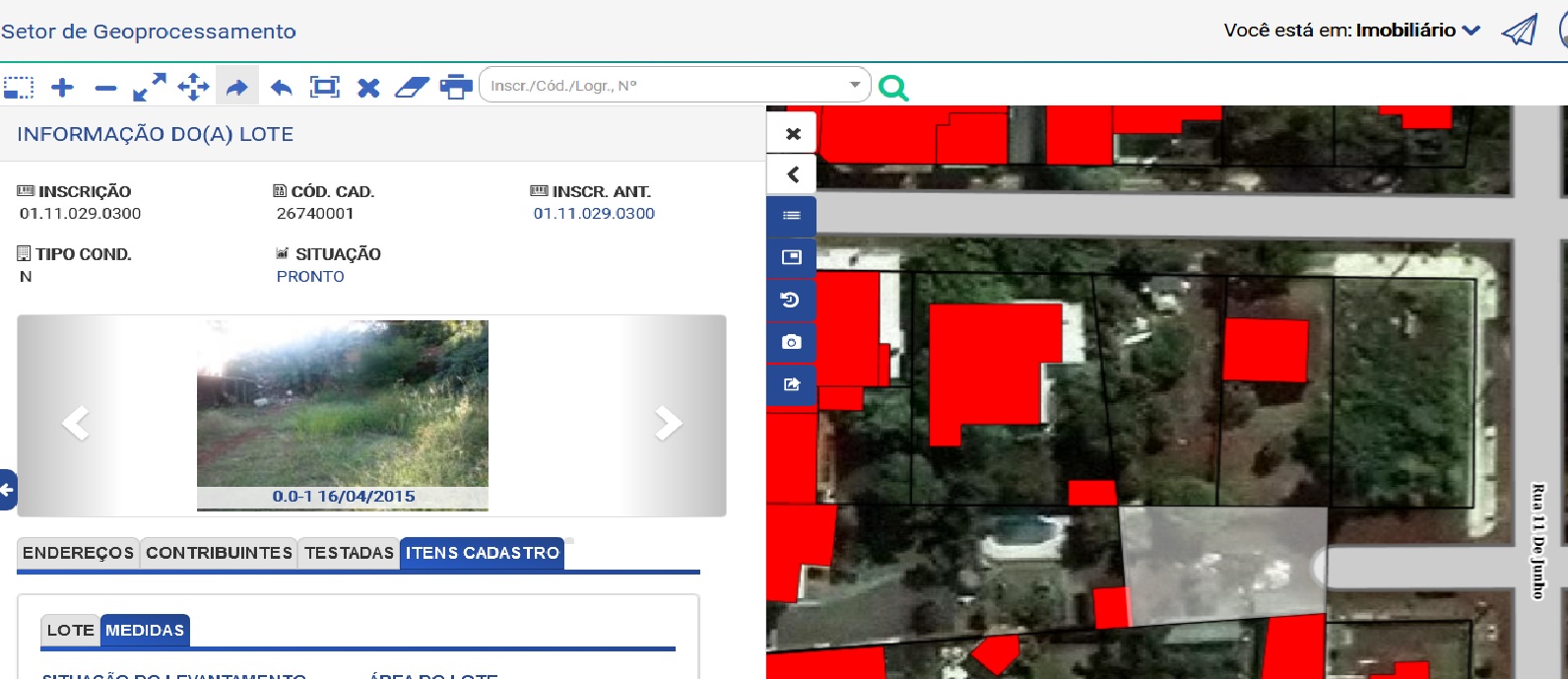Viewport: 1568px width, 679px height.
Task: Click the zoom in plus icon
Action: (x=62, y=88)
